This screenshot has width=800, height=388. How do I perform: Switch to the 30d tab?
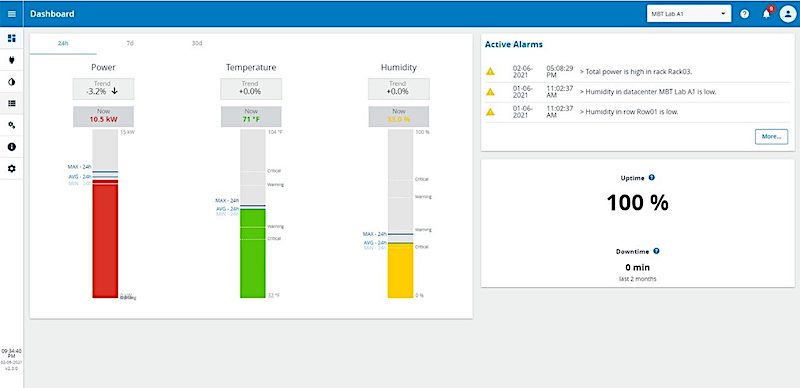[x=197, y=44]
